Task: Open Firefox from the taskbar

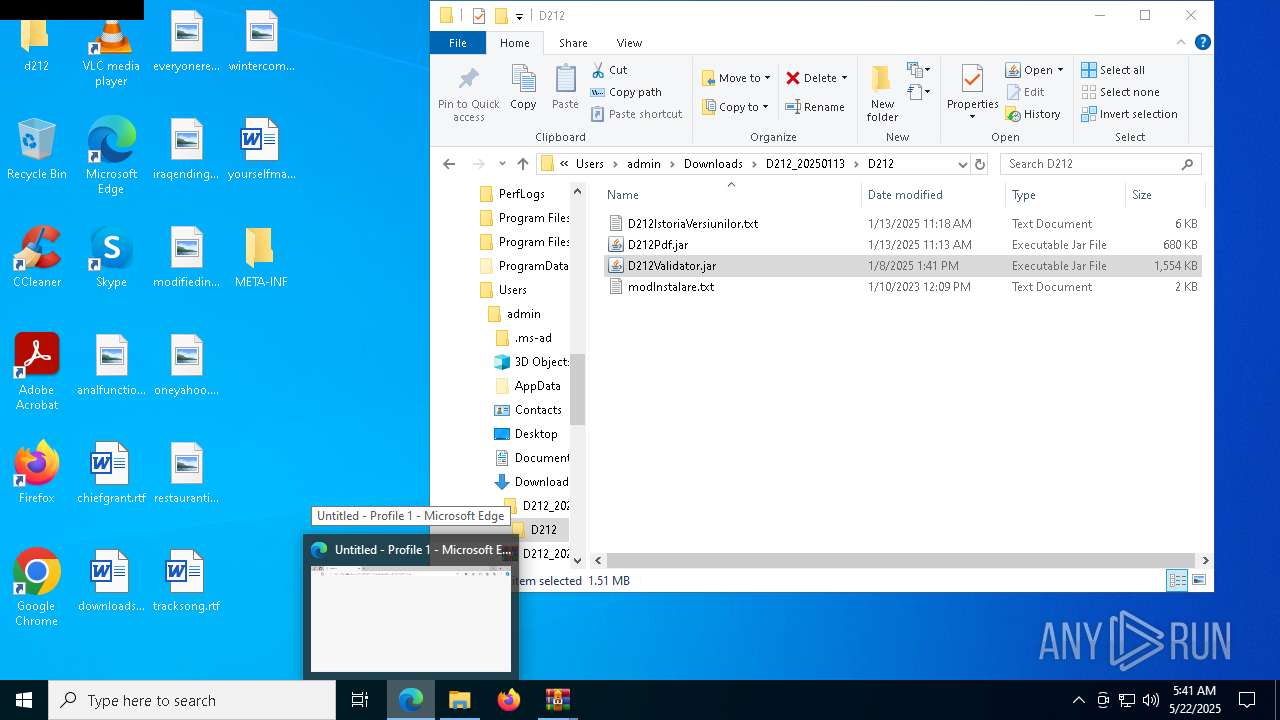Action: [508, 700]
